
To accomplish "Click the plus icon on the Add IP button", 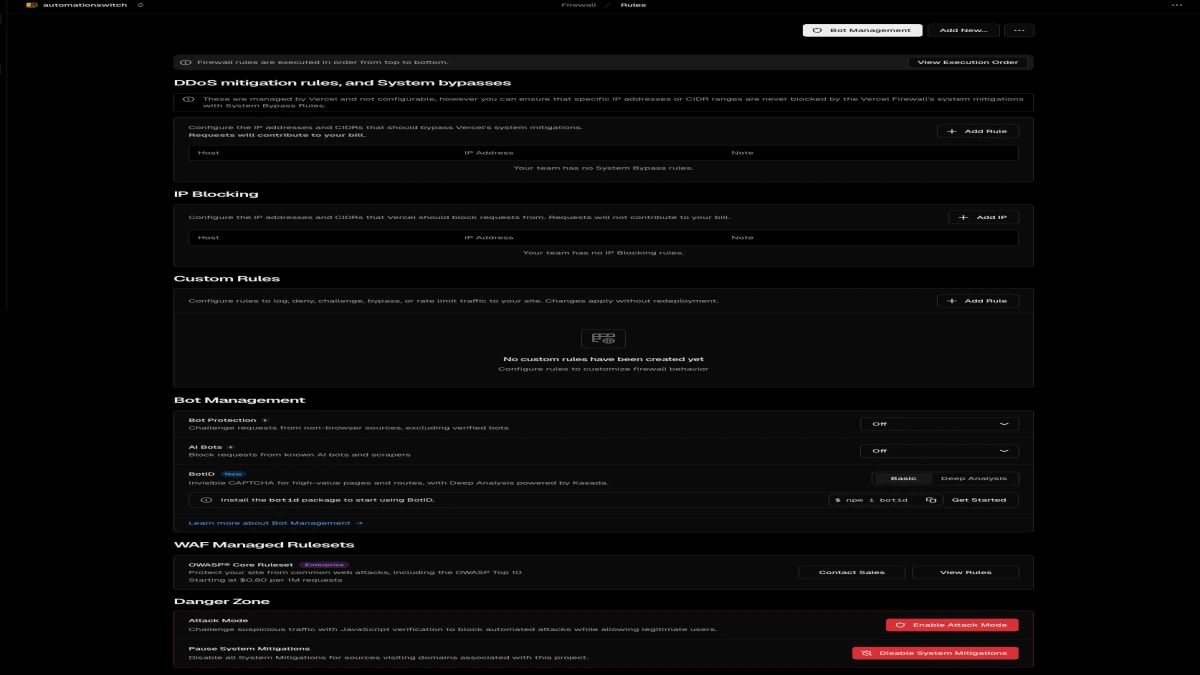I will click(x=964, y=216).
